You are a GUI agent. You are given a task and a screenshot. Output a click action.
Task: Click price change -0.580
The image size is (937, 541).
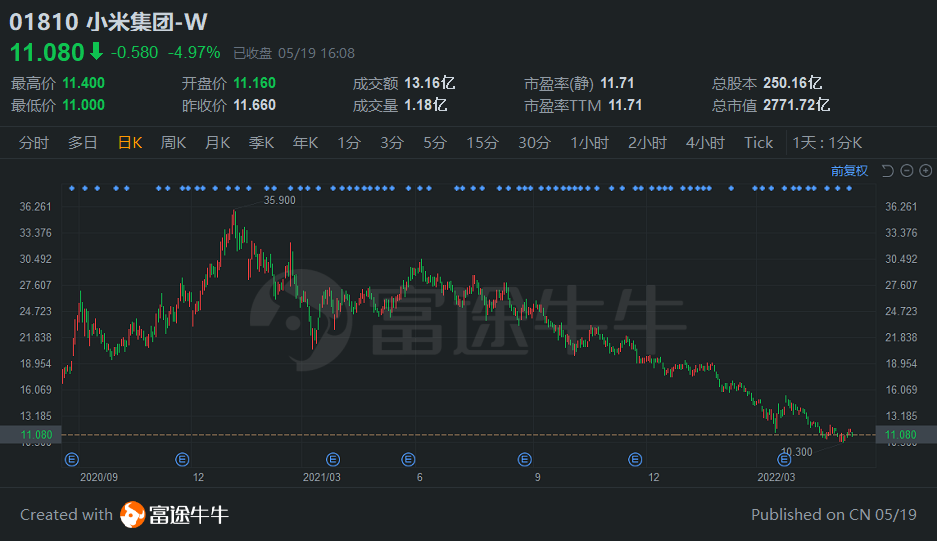click(x=134, y=53)
